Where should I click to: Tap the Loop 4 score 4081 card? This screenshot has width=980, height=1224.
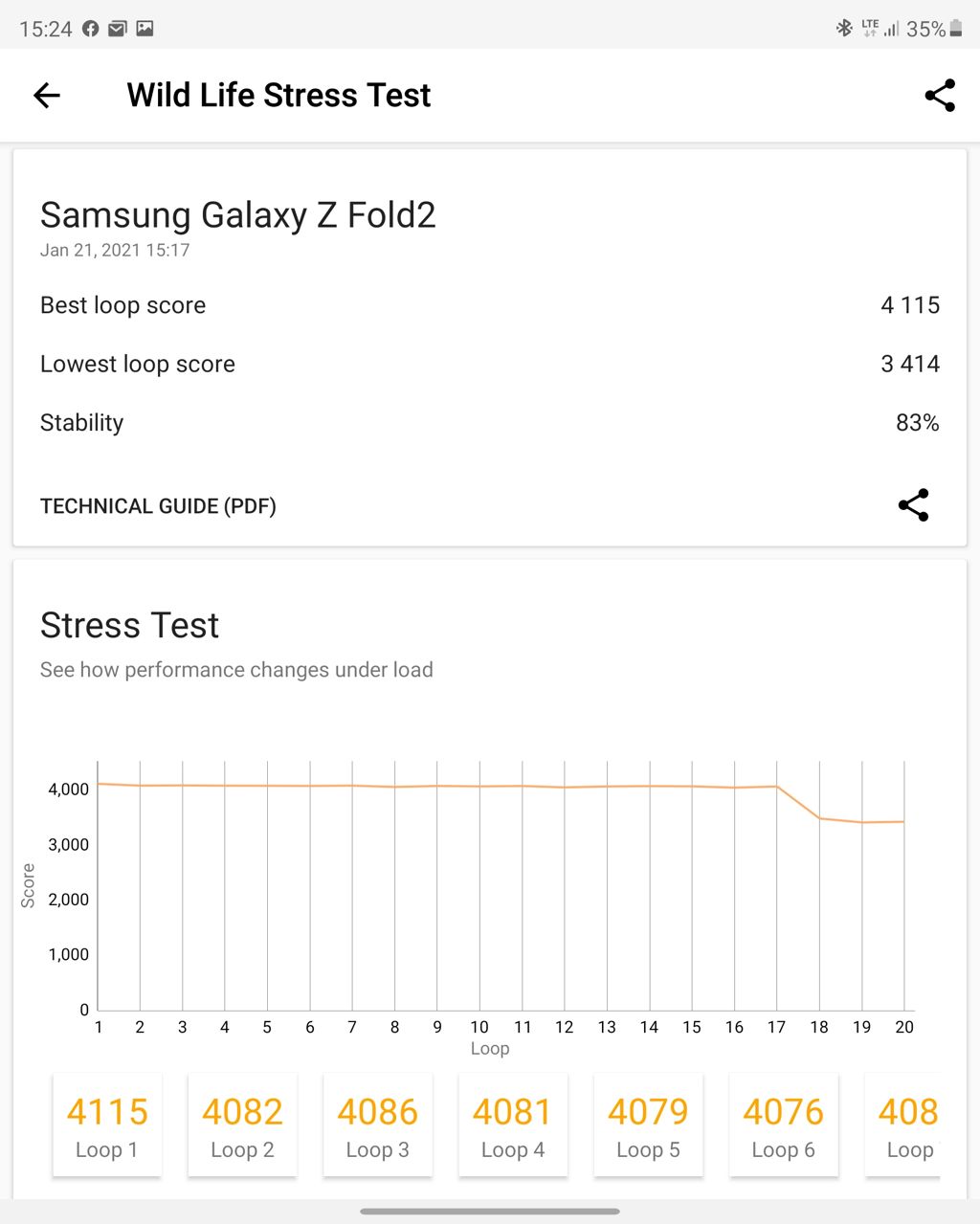(513, 1124)
